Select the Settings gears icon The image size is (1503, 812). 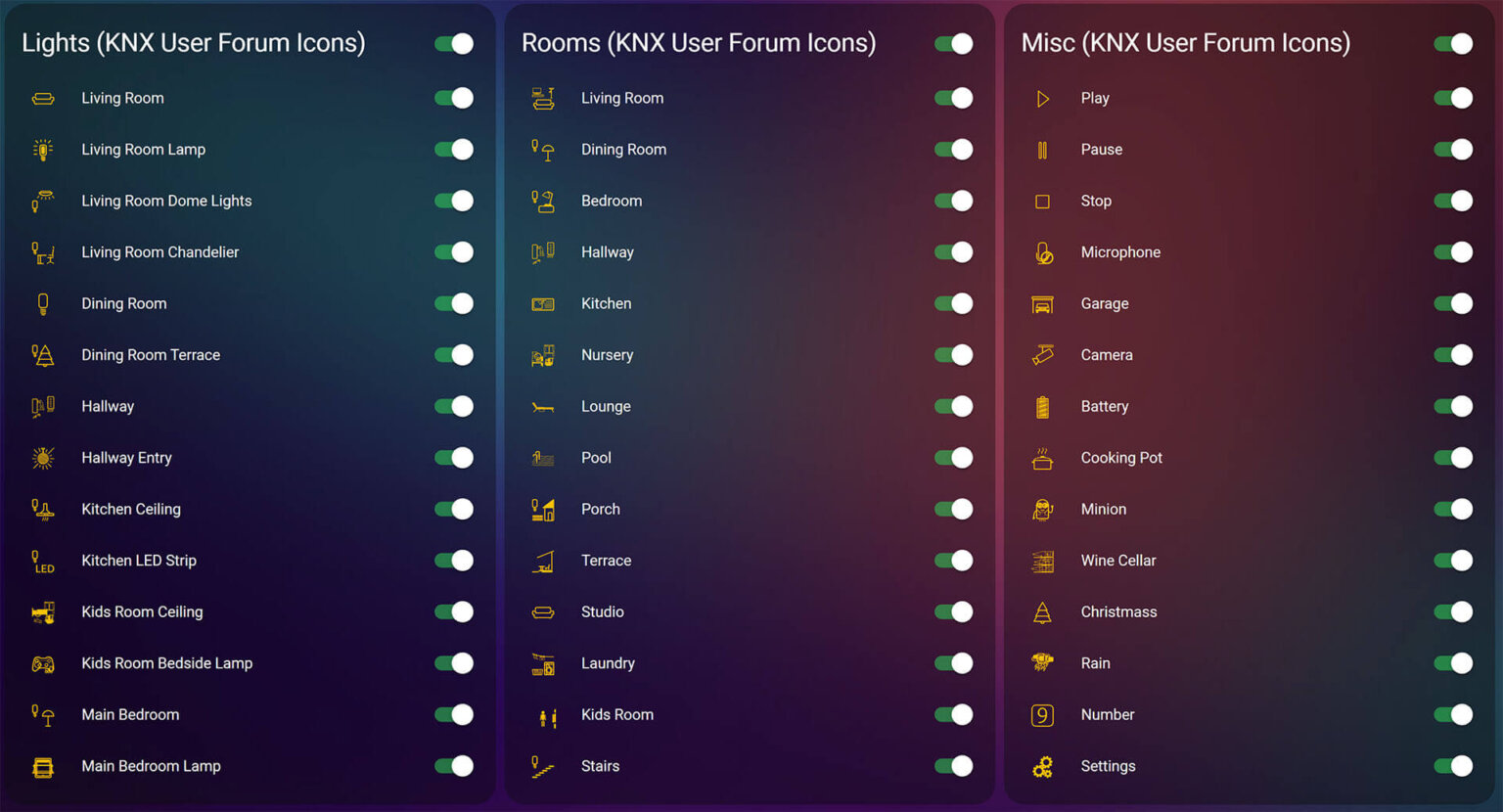(1041, 766)
